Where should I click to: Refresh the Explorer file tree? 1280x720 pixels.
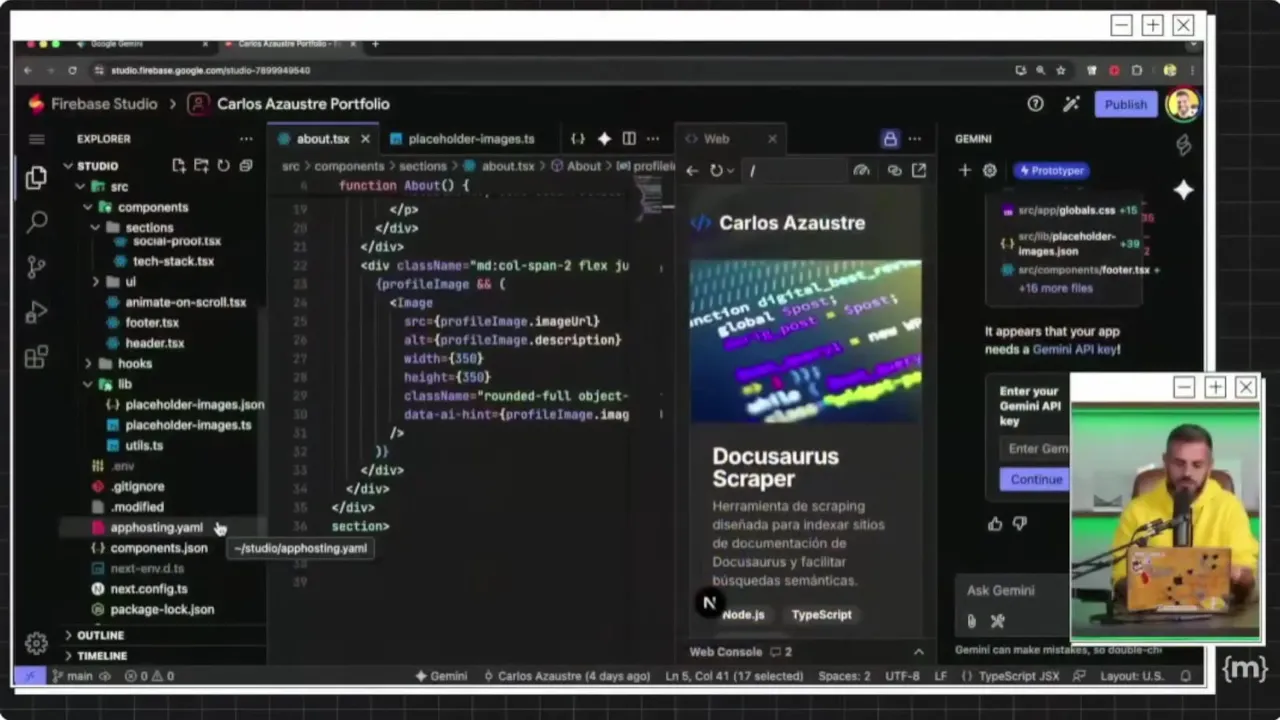(x=223, y=166)
